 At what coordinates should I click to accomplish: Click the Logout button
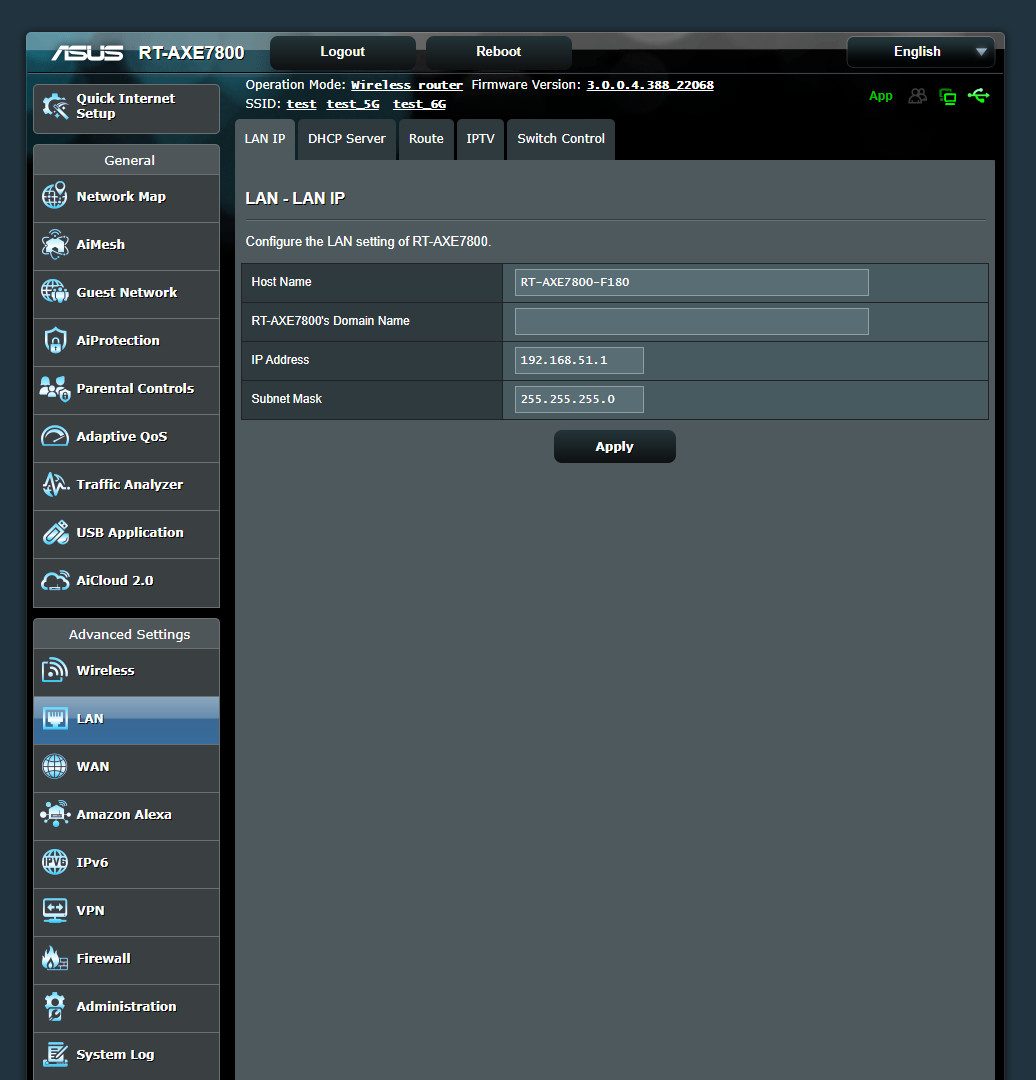coord(342,52)
